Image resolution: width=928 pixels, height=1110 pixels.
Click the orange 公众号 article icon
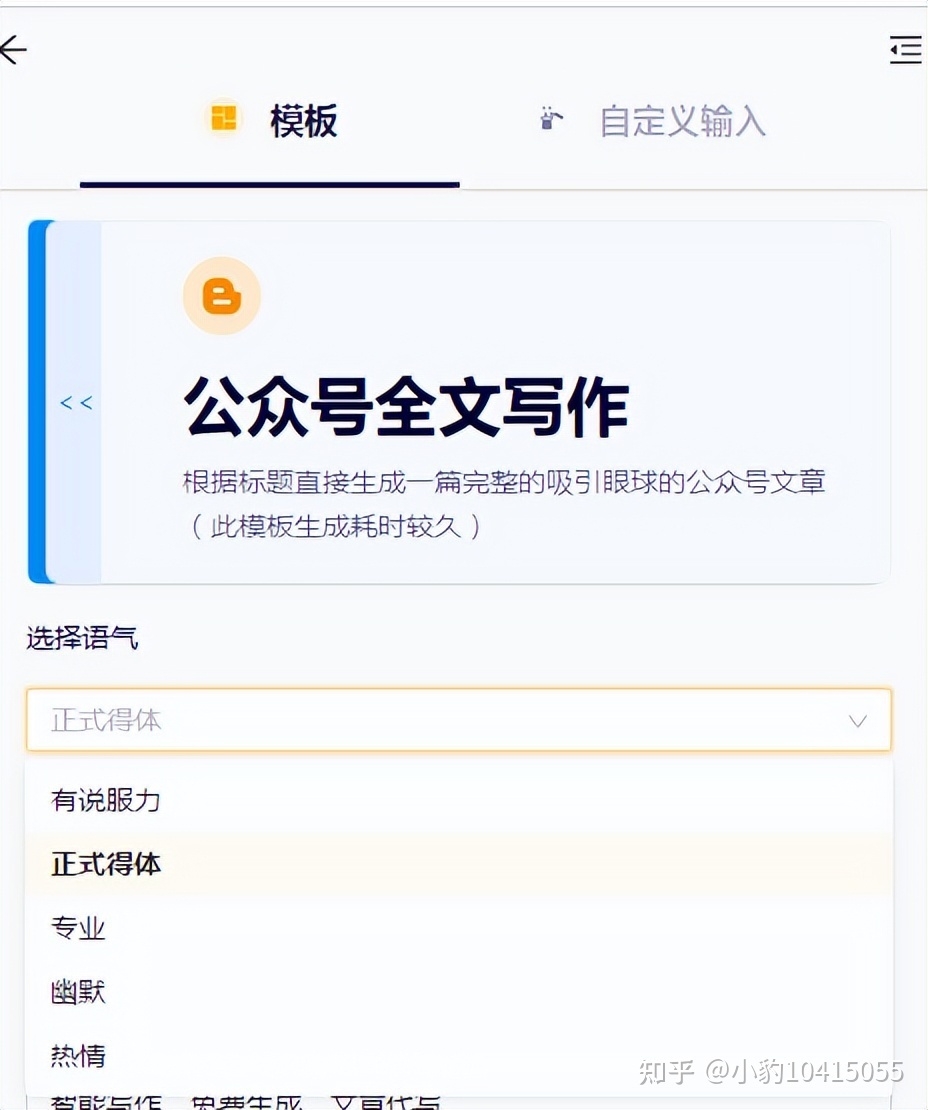click(222, 296)
